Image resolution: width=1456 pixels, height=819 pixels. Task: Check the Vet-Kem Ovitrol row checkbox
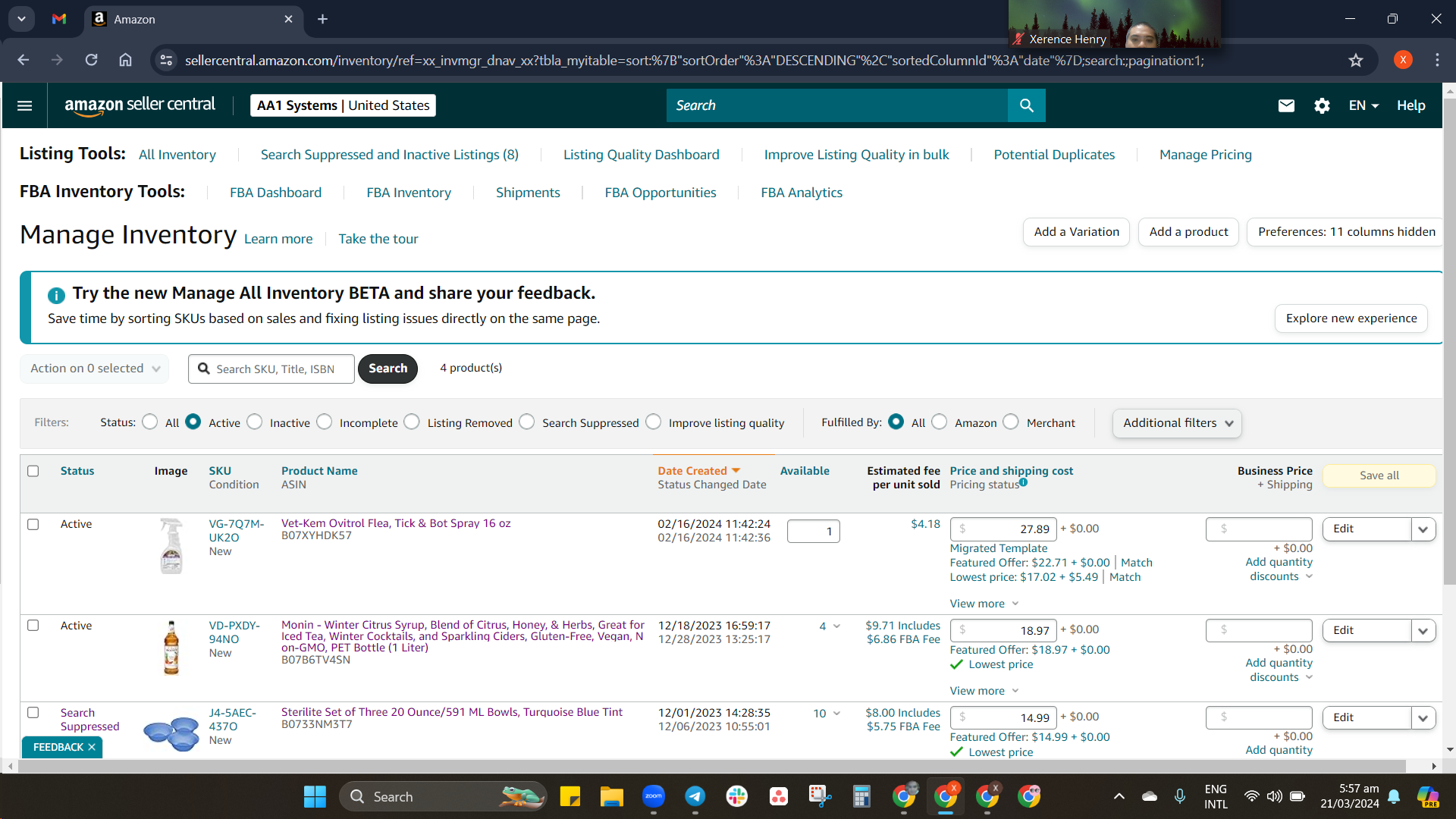[33, 524]
